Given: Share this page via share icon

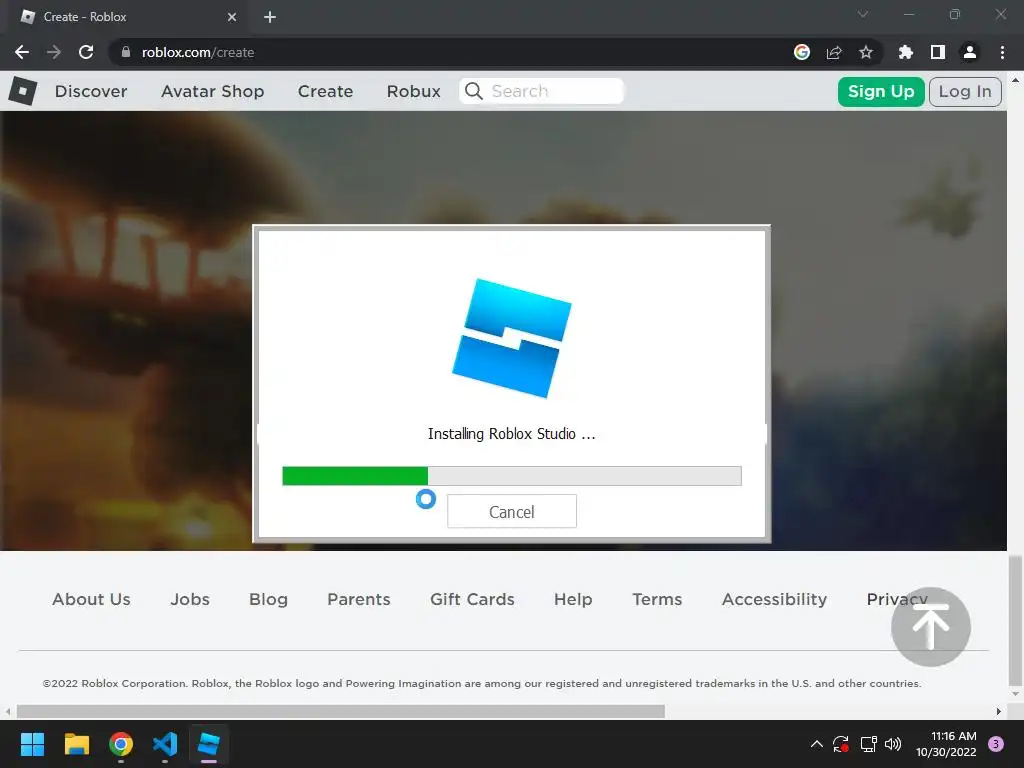Looking at the screenshot, I should pyautogui.click(x=834, y=52).
